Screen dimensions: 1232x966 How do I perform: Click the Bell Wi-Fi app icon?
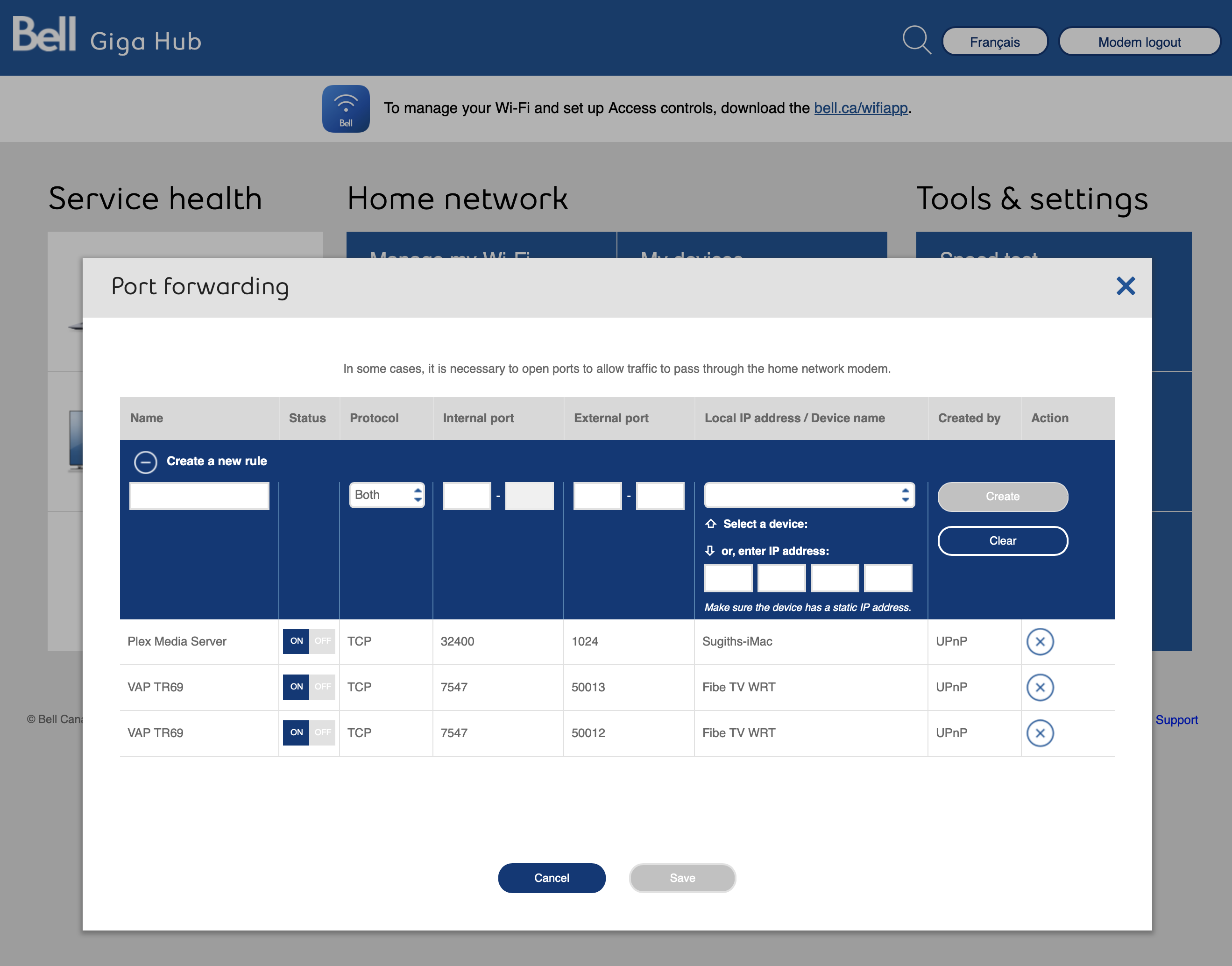pyautogui.click(x=346, y=108)
